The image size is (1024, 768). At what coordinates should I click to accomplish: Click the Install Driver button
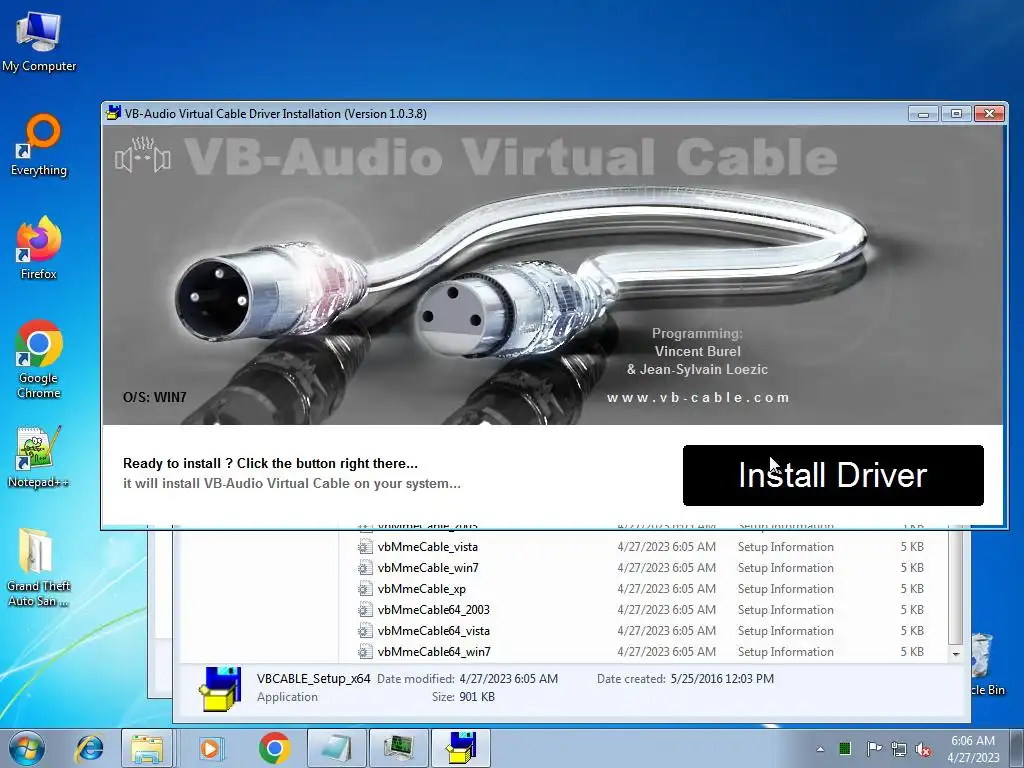[x=833, y=475]
